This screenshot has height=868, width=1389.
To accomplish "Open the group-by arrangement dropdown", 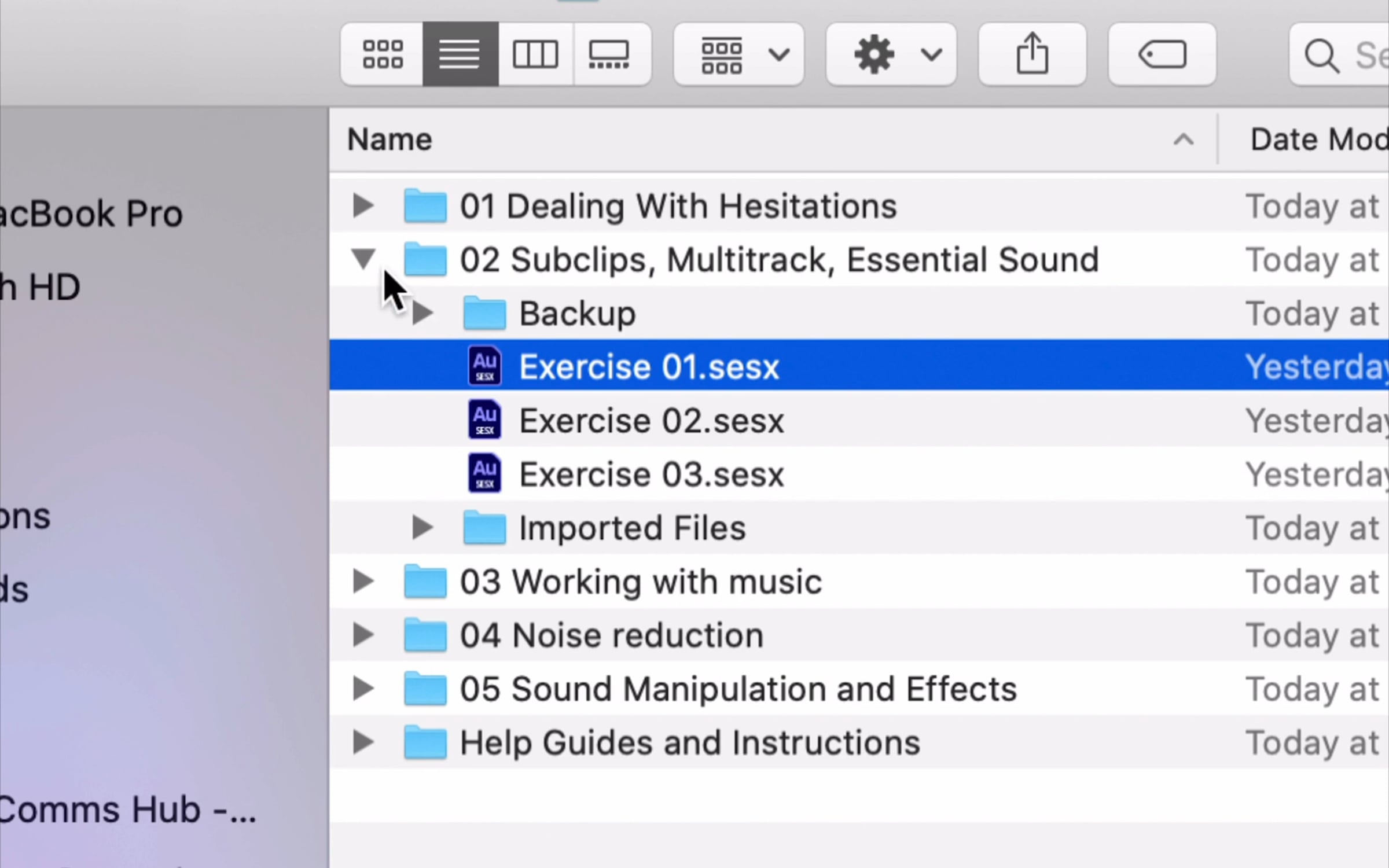I will (x=739, y=54).
